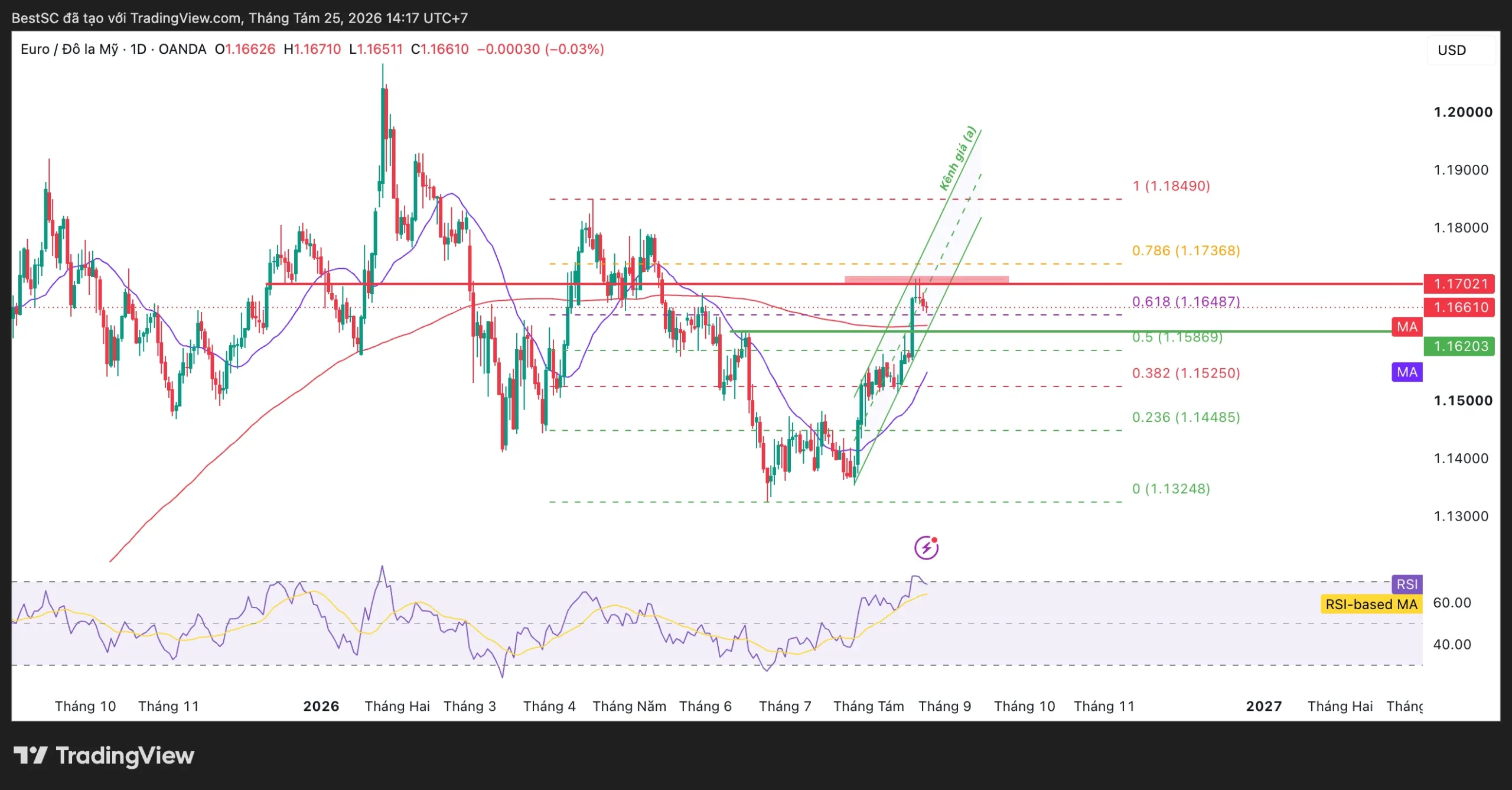This screenshot has height=790, width=1512.
Task: Click the RSI 60.00 axis tick
Action: [x=1452, y=603]
